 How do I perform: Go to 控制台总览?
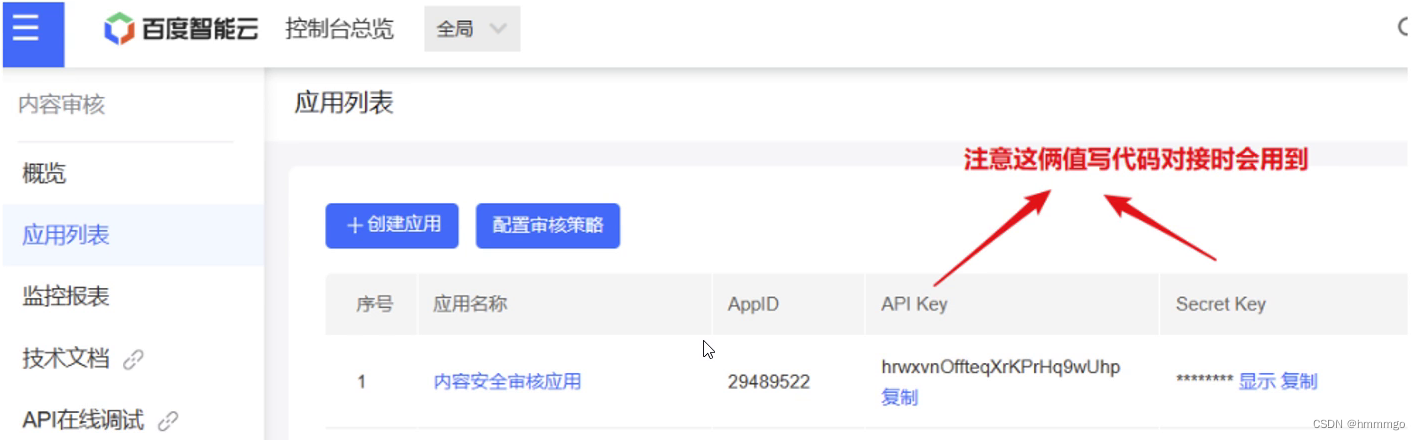pyautogui.click(x=339, y=30)
